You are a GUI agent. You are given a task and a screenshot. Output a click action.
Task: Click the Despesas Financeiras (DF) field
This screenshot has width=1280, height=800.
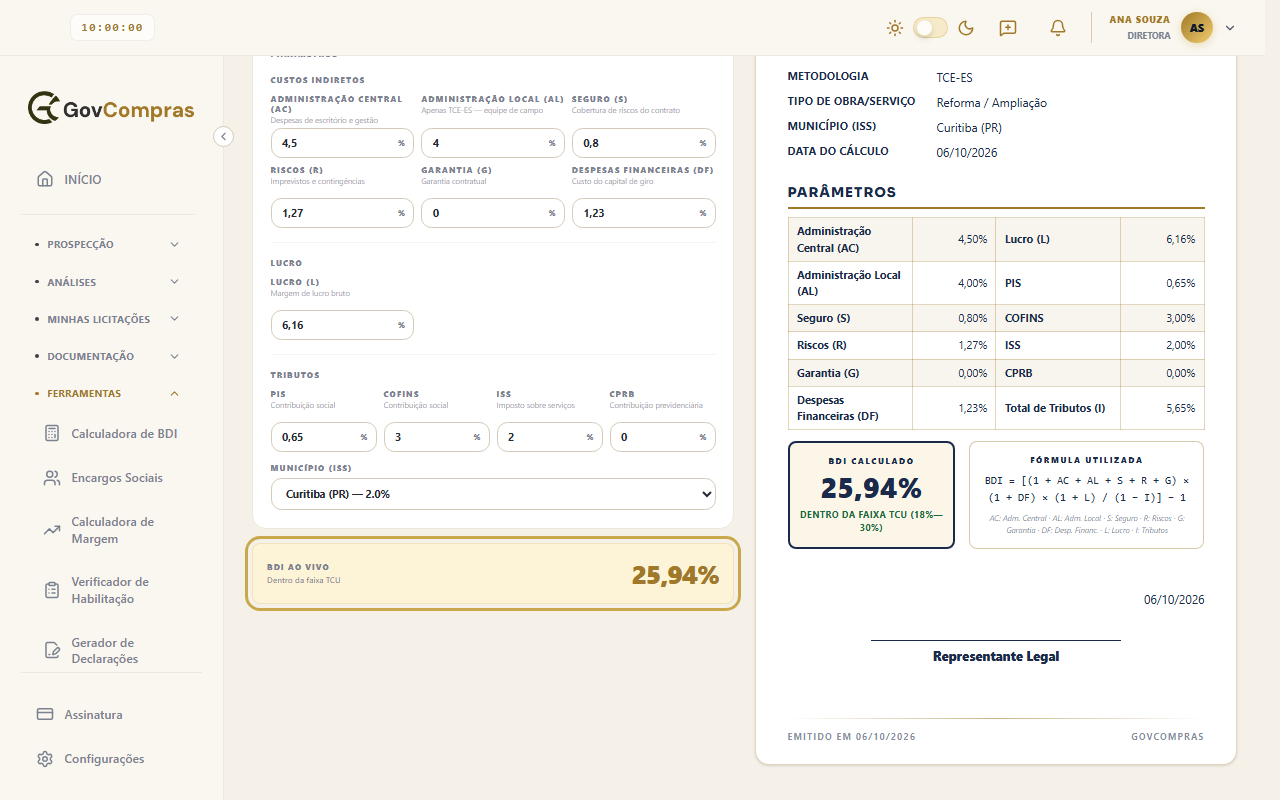pos(644,213)
